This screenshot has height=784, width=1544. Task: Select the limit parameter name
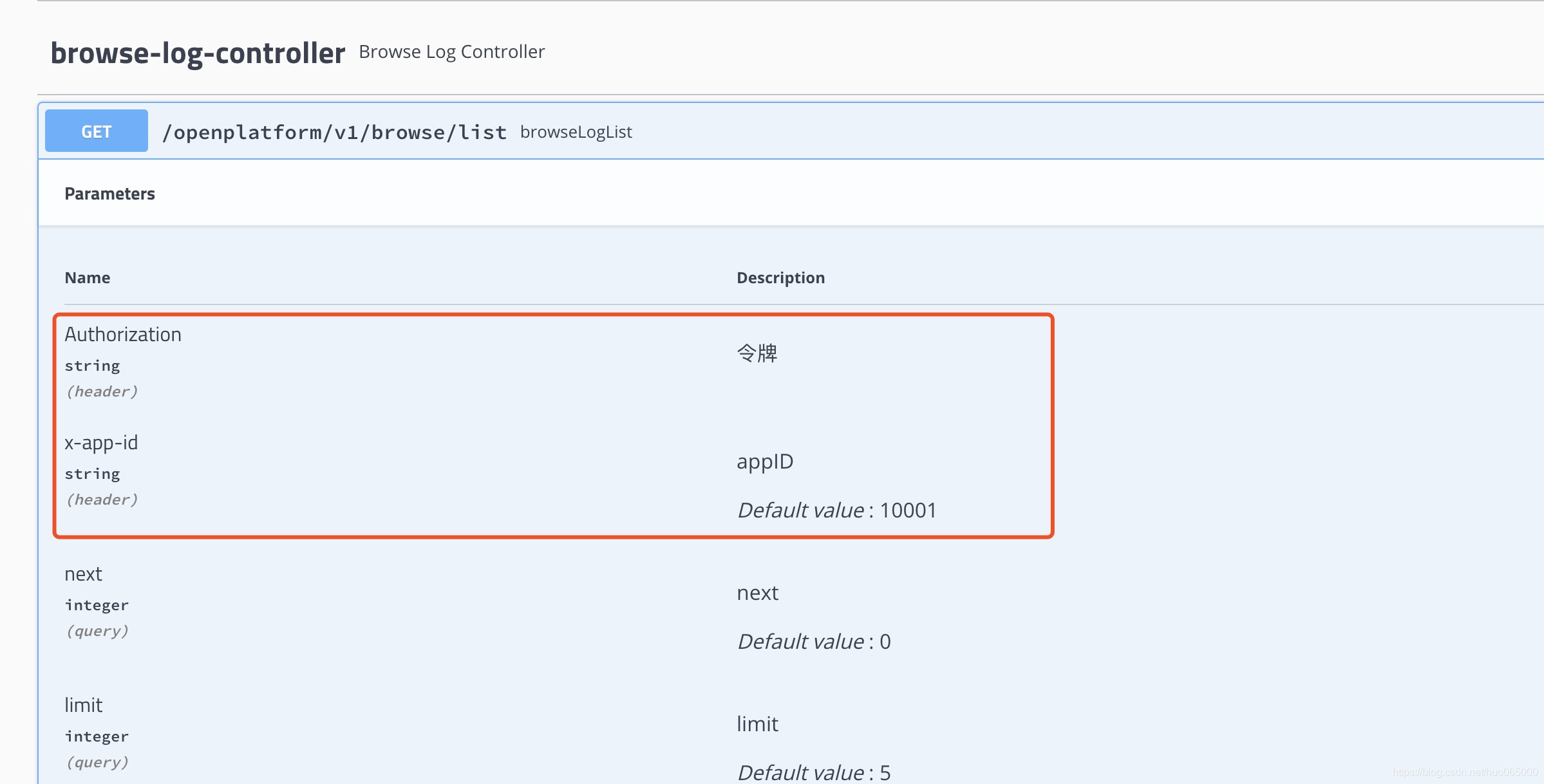tap(84, 705)
